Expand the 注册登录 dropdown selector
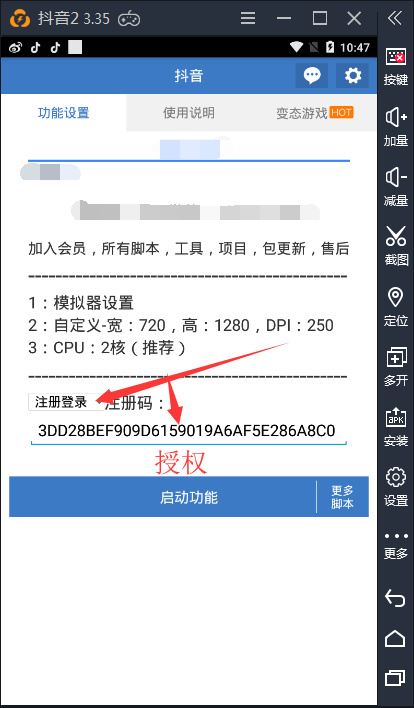 click(66, 402)
